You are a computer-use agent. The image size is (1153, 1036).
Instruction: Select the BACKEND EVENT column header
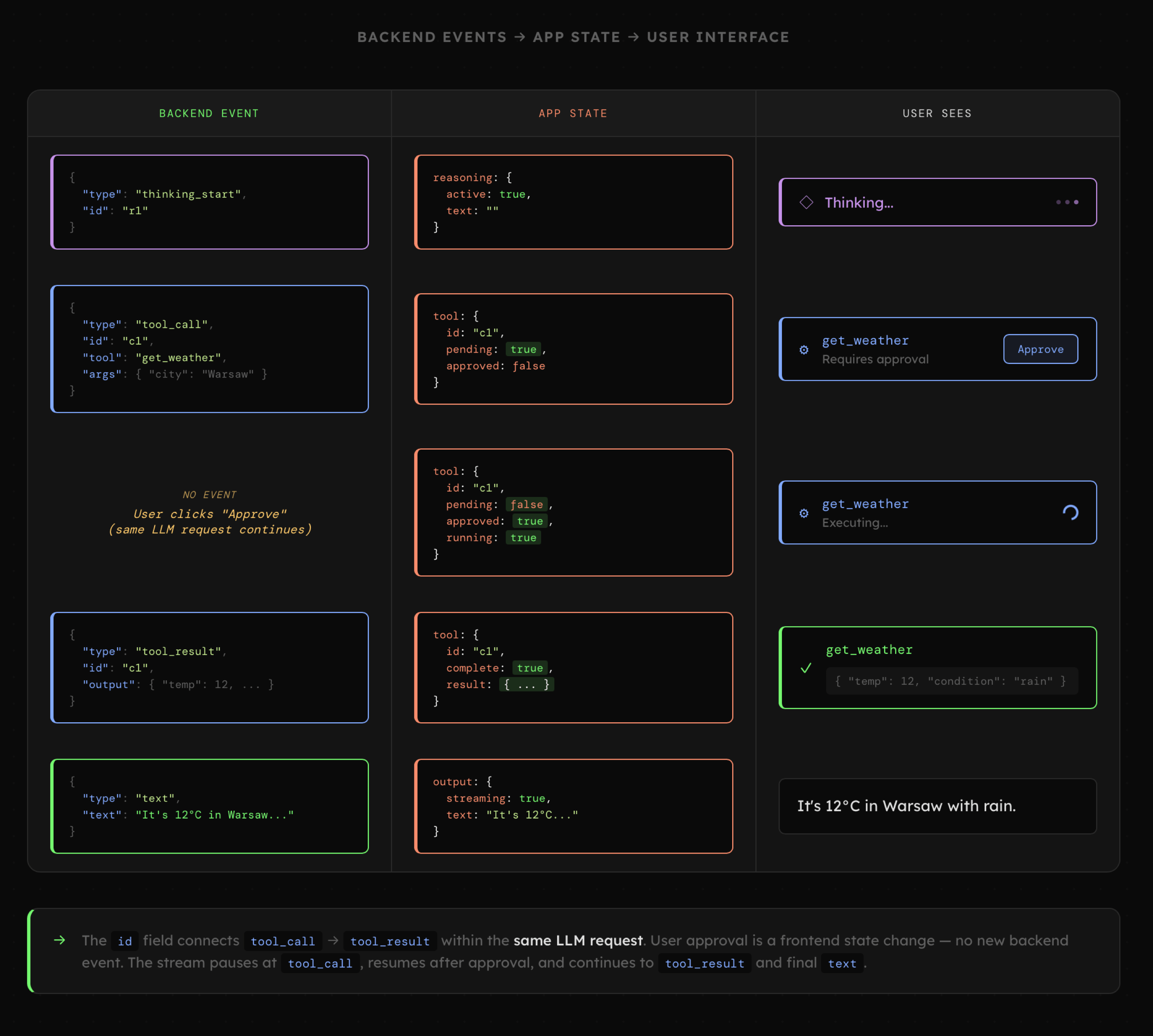(209, 113)
